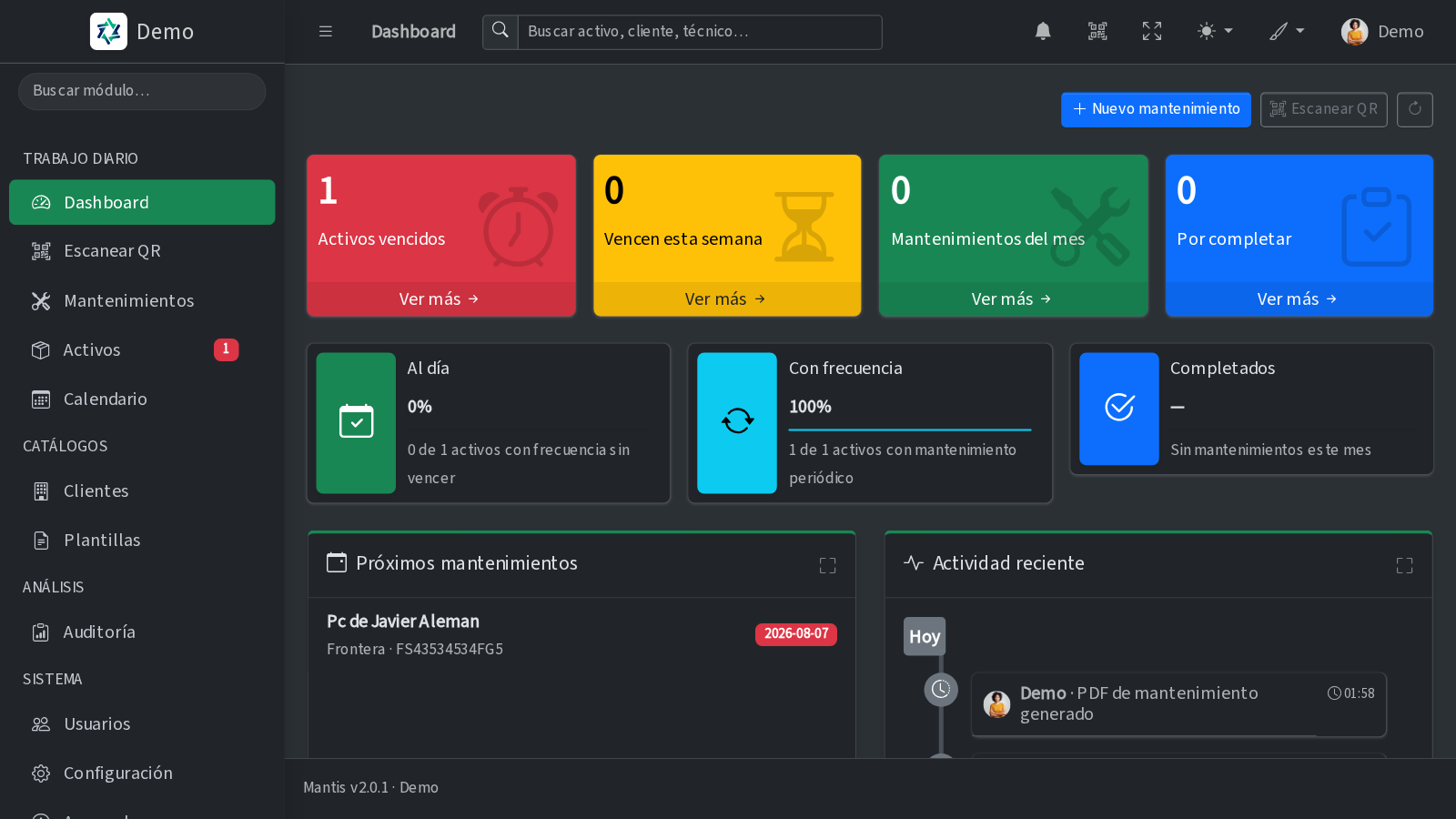This screenshot has width=1456, height=819.
Task: Click Ver más on Vencen esta semana card
Action: pyautogui.click(x=727, y=299)
